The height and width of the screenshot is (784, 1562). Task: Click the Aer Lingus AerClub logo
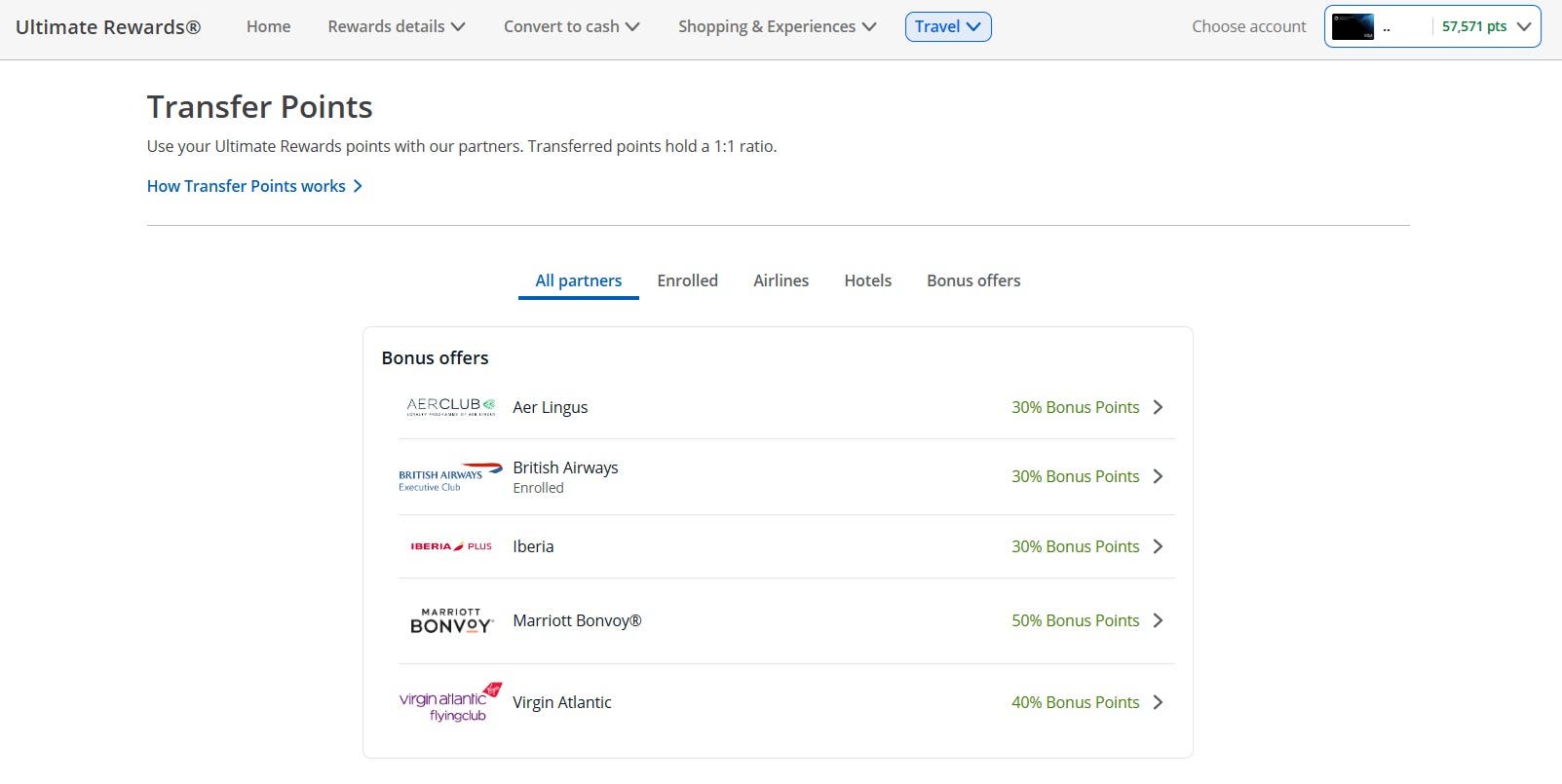coord(450,407)
